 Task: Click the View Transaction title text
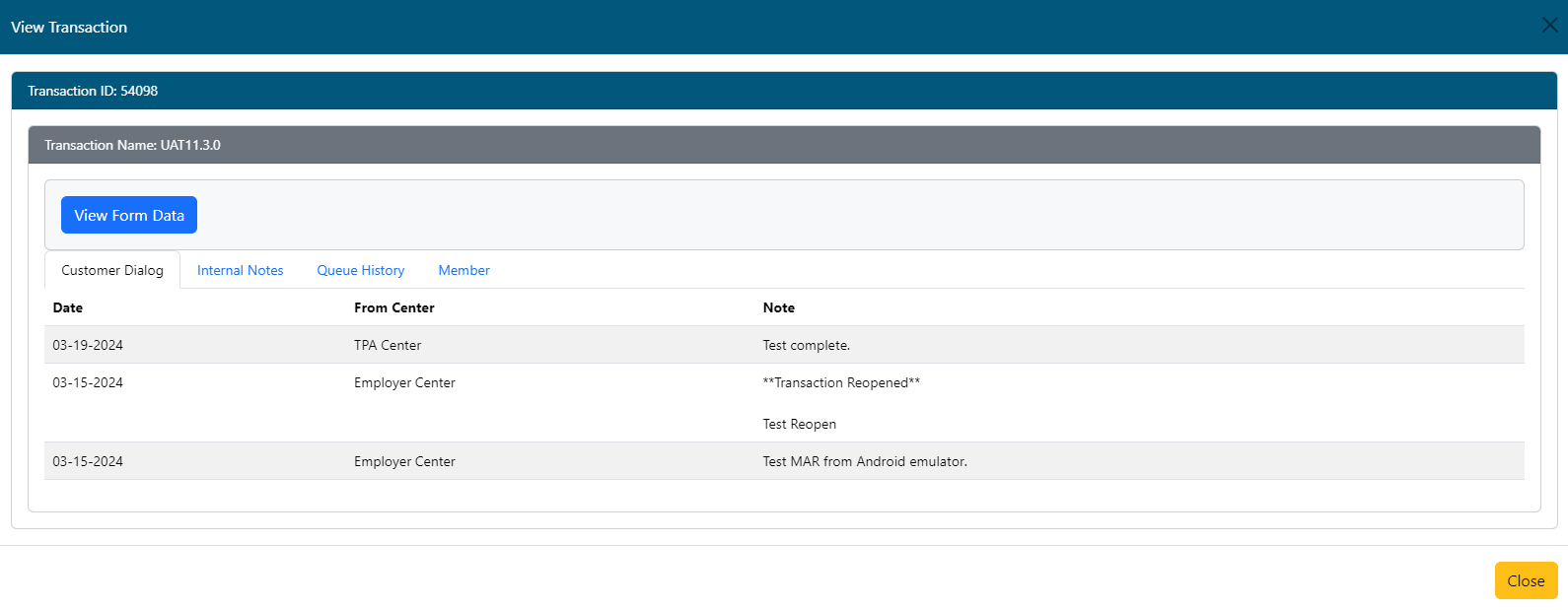pos(69,27)
